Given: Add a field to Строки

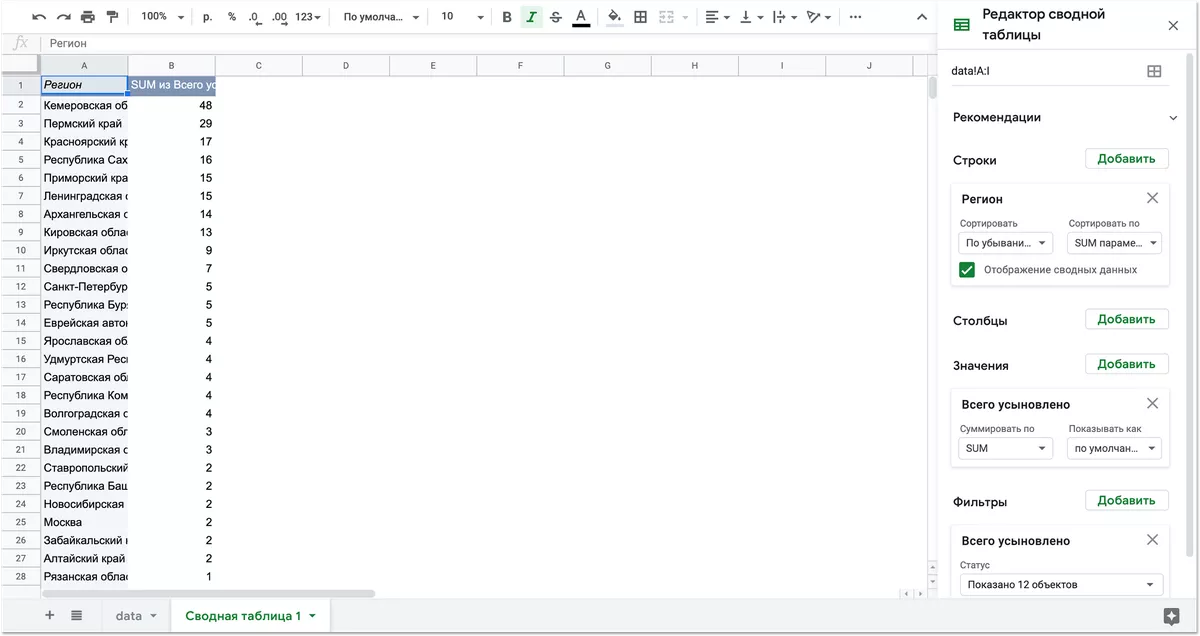Looking at the screenshot, I should click(x=1126, y=158).
